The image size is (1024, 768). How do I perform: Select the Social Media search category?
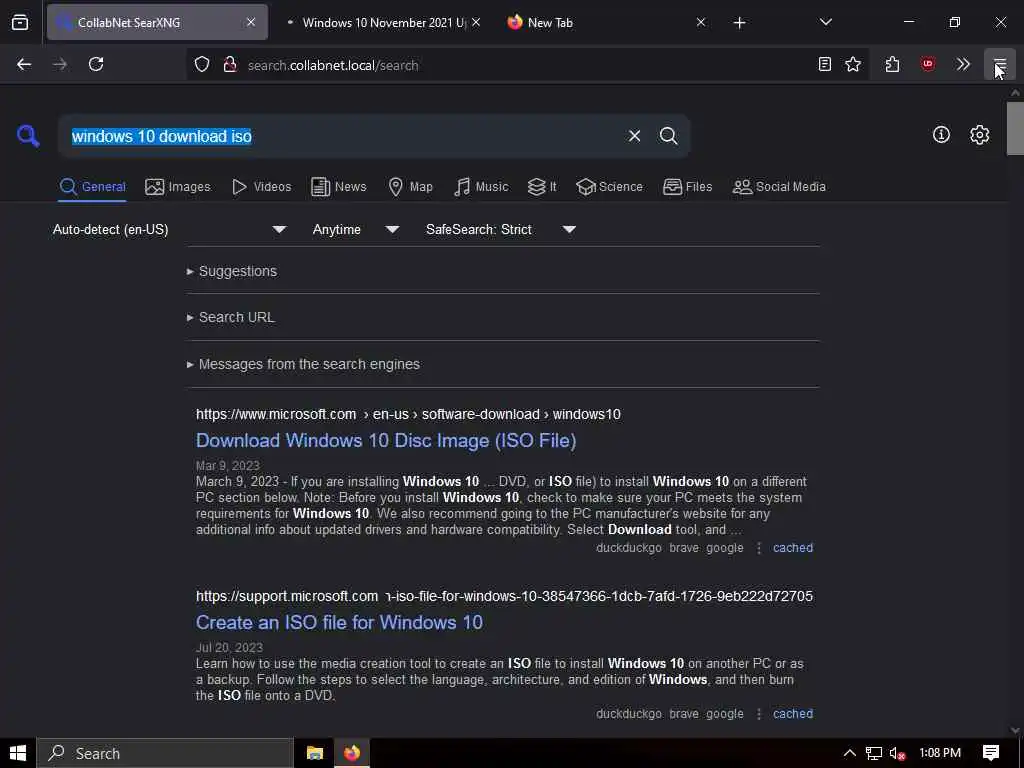pos(779,187)
